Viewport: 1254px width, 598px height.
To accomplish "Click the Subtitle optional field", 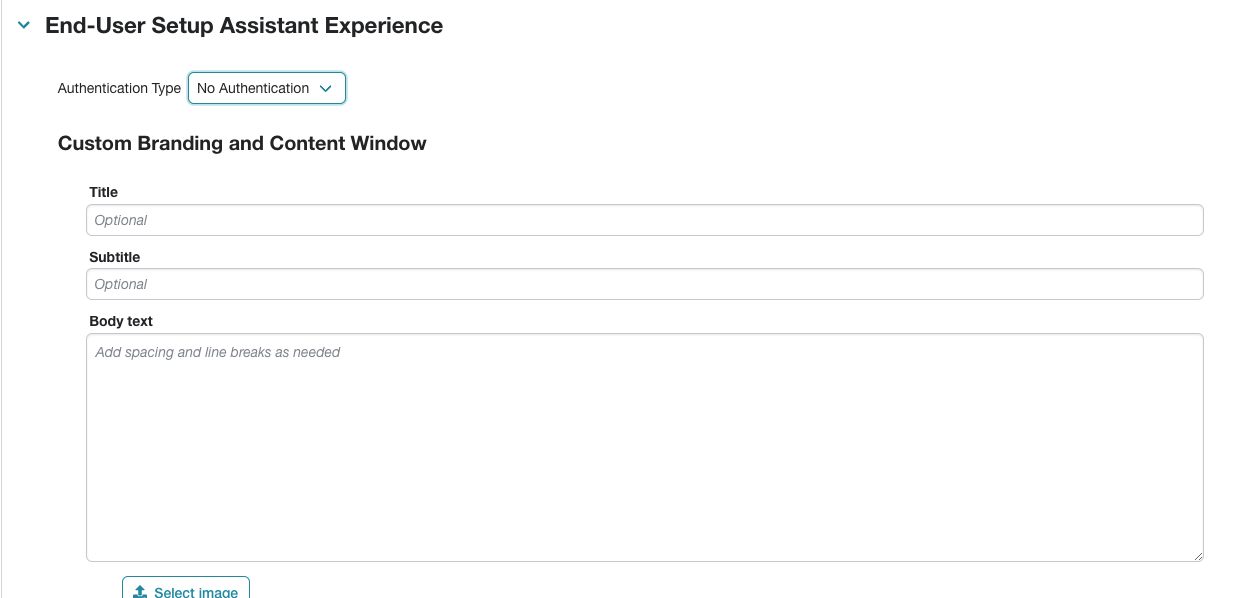I will pos(645,284).
